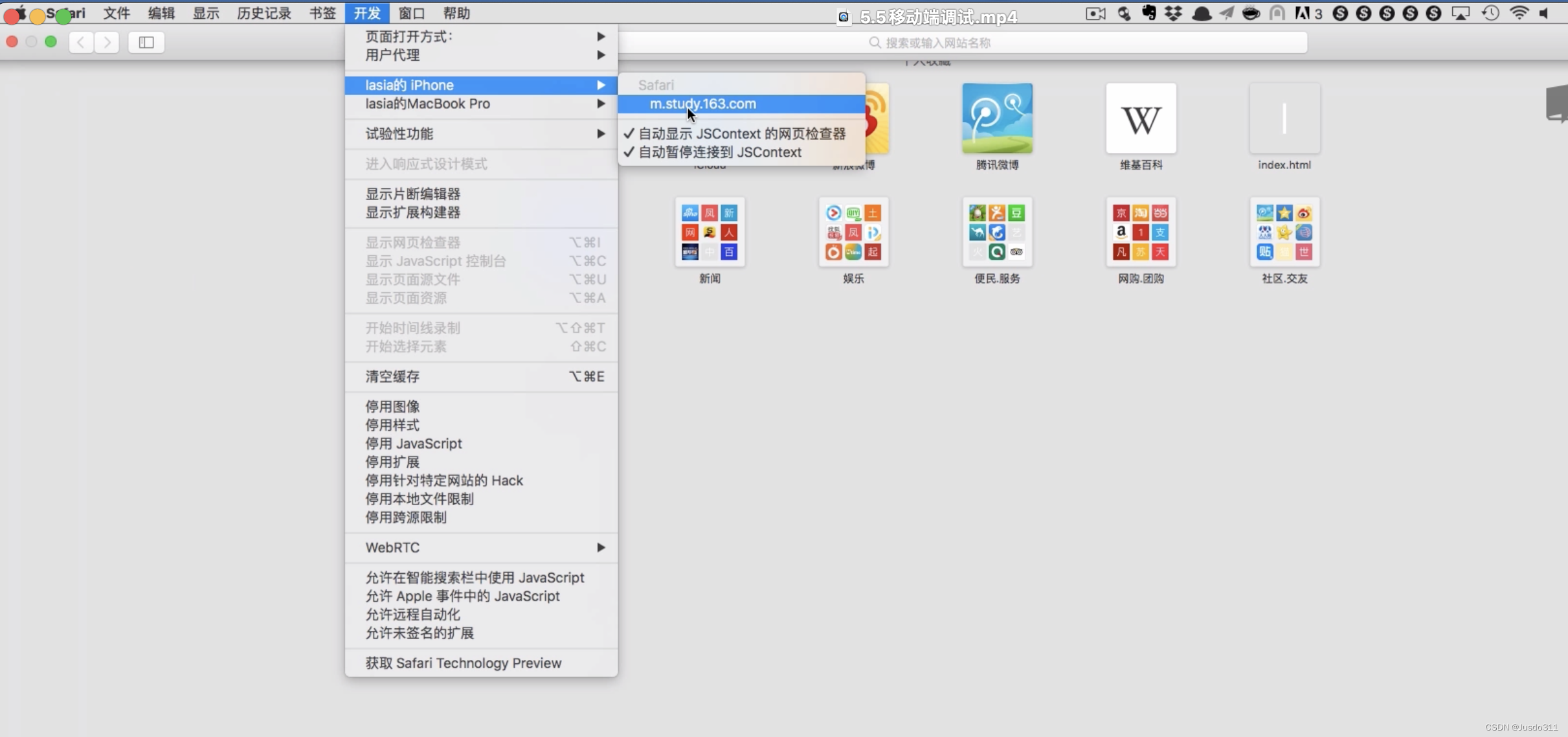Choose 显示扩展构建器

point(481,212)
